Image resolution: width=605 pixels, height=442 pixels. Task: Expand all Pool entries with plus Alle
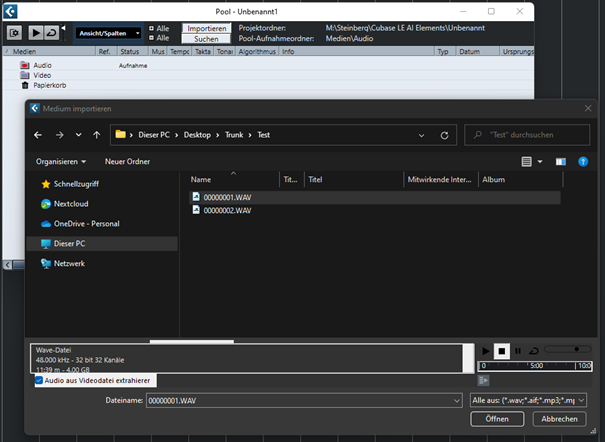point(159,29)
